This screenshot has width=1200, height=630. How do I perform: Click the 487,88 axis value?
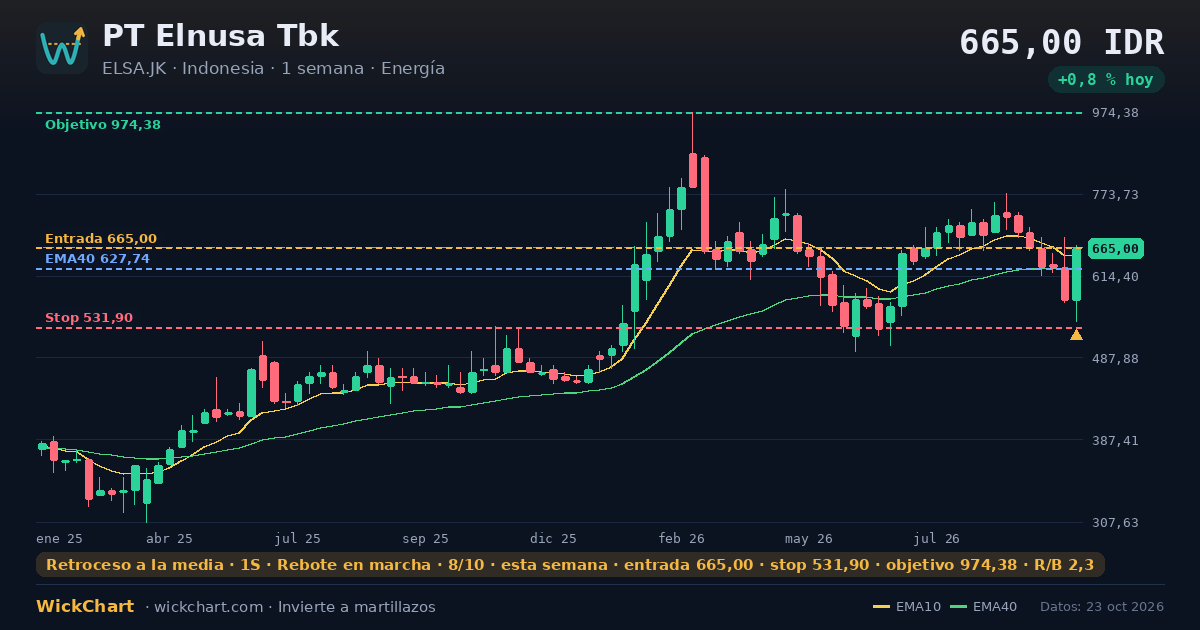[x=1114, y=358]
